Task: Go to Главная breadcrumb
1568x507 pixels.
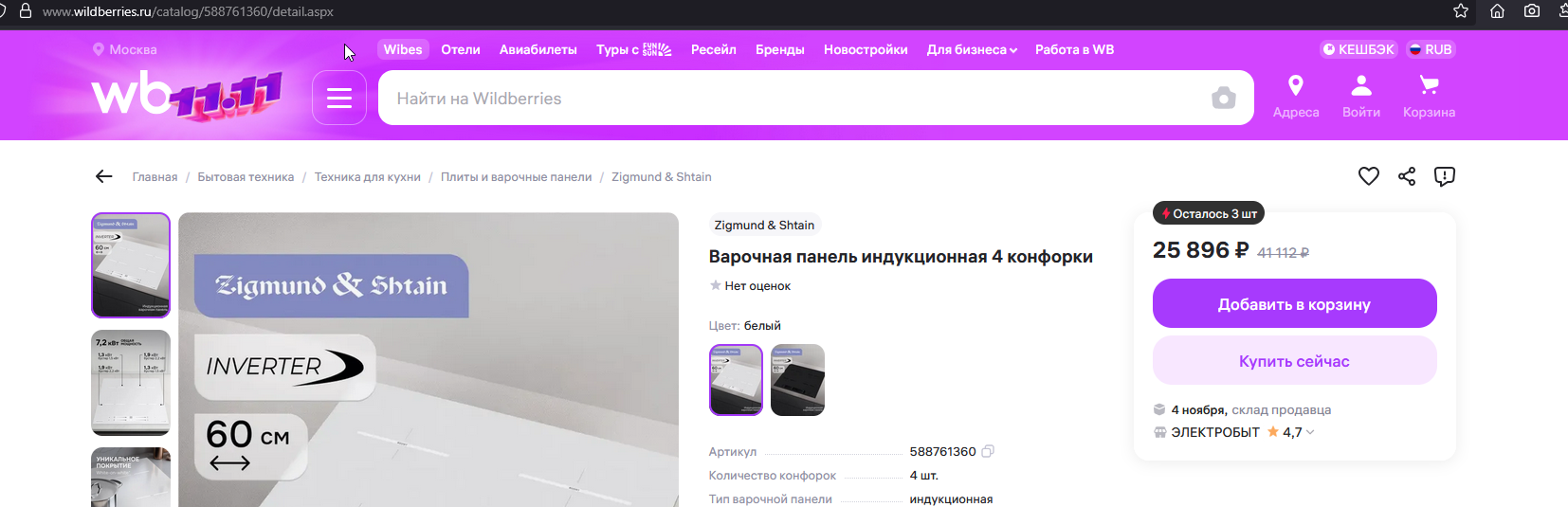Action: click(155, 176)
